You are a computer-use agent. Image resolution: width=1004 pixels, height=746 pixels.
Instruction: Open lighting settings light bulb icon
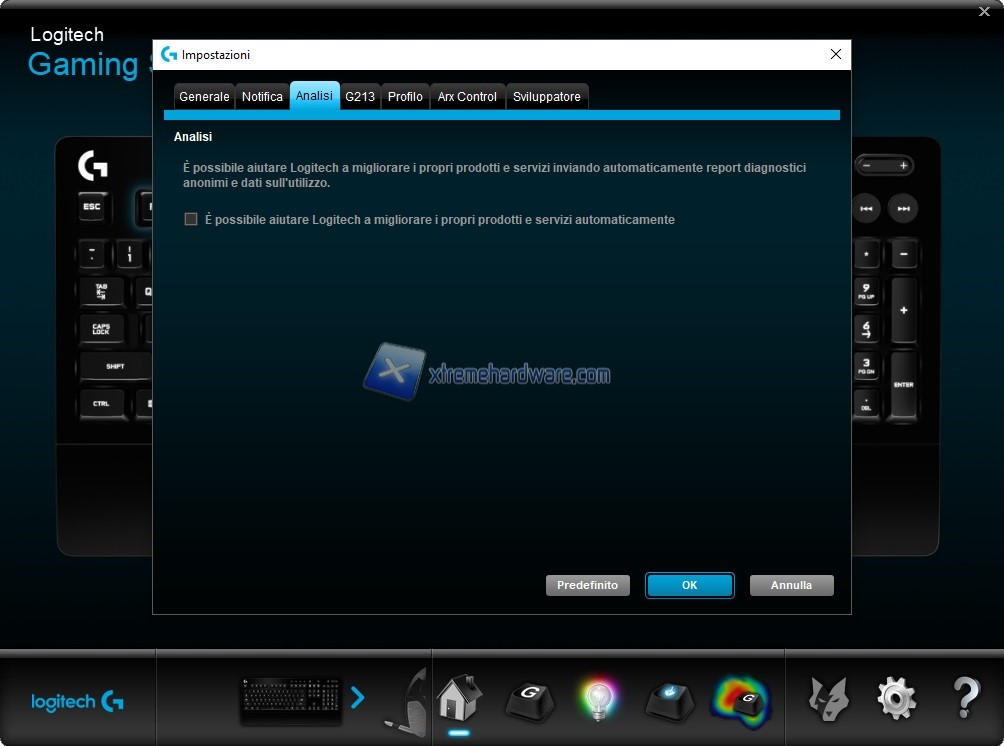(599, 698)
